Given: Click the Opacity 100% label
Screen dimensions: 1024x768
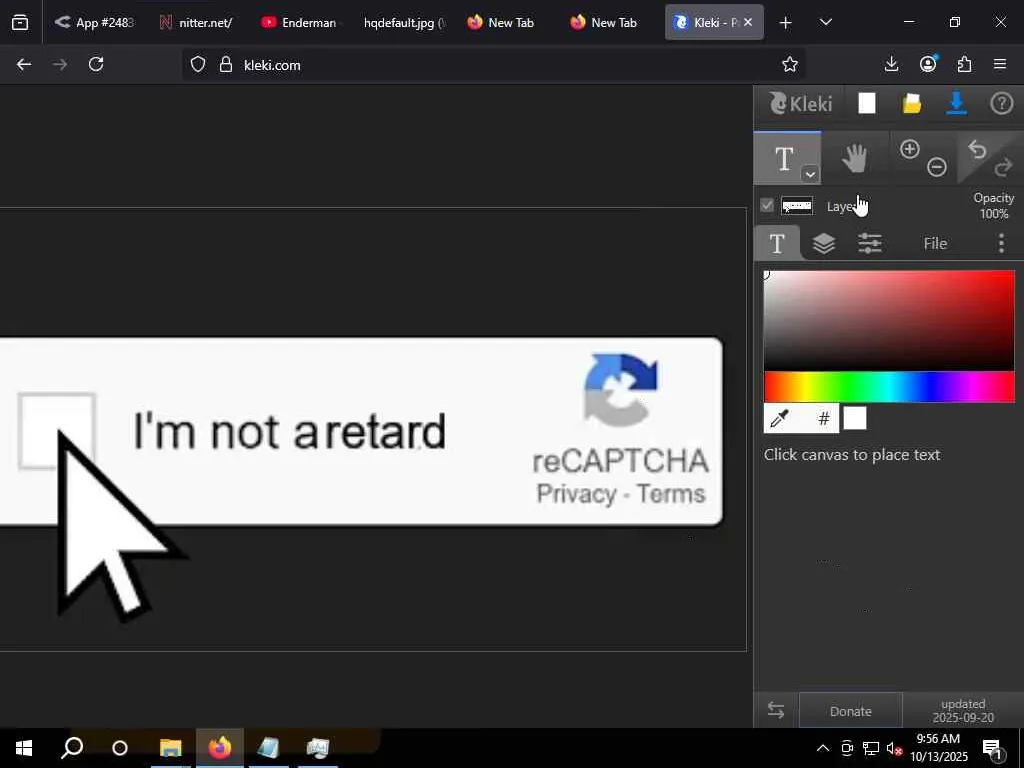Looking at the screenshot, I should click(993, 206).
